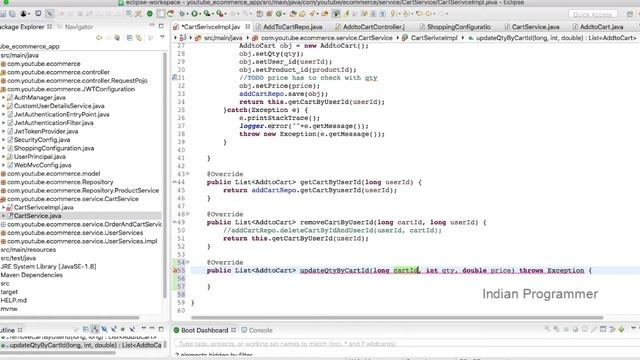640x360 pixels.
Task: Click the back arrow in Package Explorer toolbar
Action: [x=99, y=38]
